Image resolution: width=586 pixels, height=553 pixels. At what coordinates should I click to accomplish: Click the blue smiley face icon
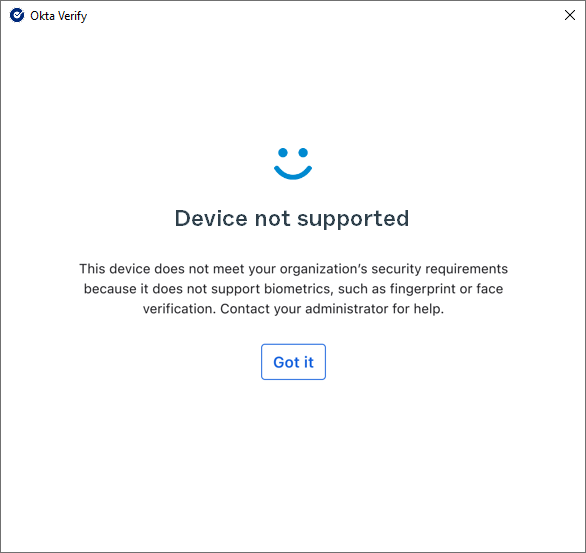[293, 163]
